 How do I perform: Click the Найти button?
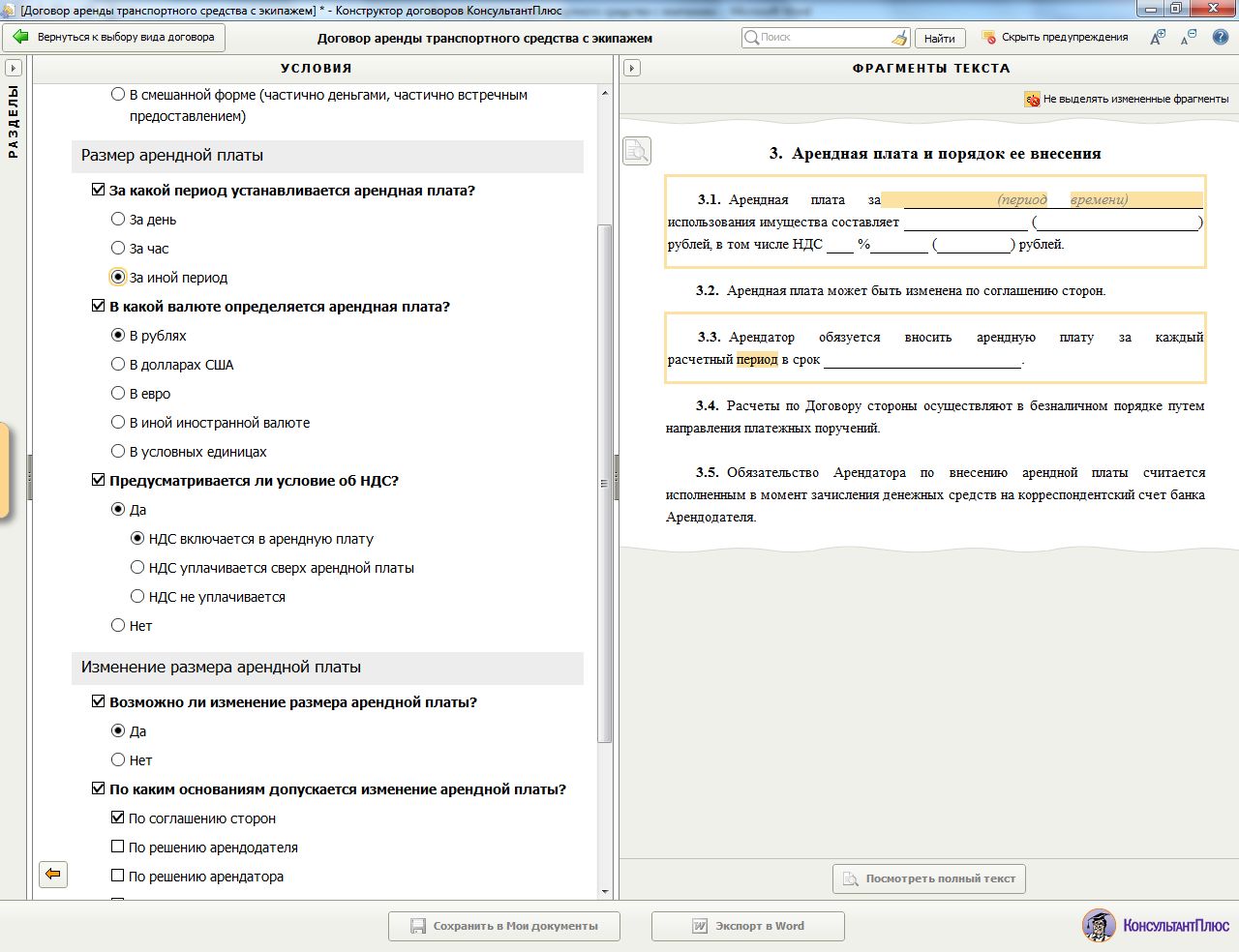point(939,39)
